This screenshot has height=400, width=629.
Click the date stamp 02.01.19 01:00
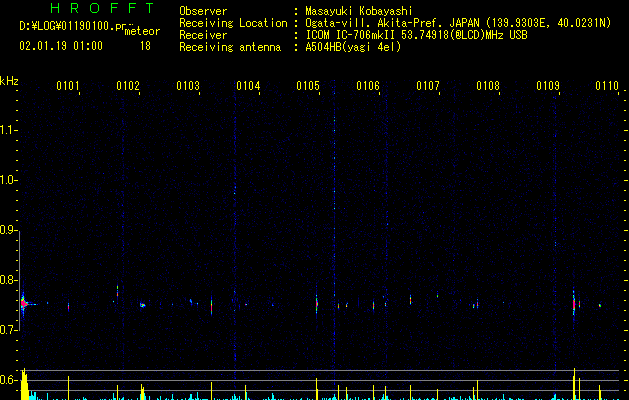[61, 46]
